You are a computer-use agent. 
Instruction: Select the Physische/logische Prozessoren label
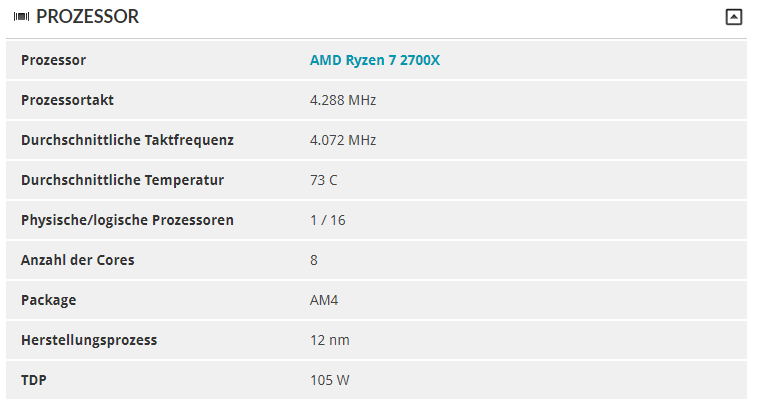click(x=127, y=220)
